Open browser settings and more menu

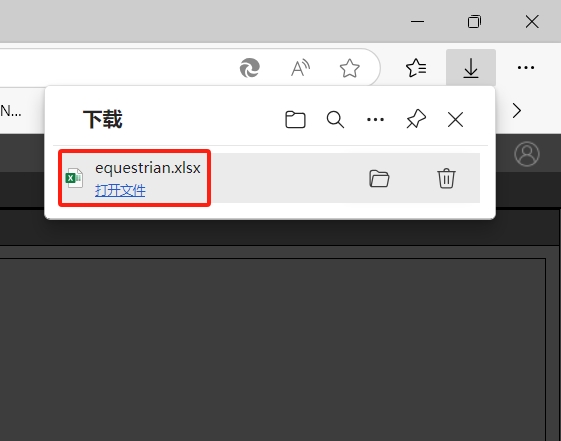click(x=526, y=68)
